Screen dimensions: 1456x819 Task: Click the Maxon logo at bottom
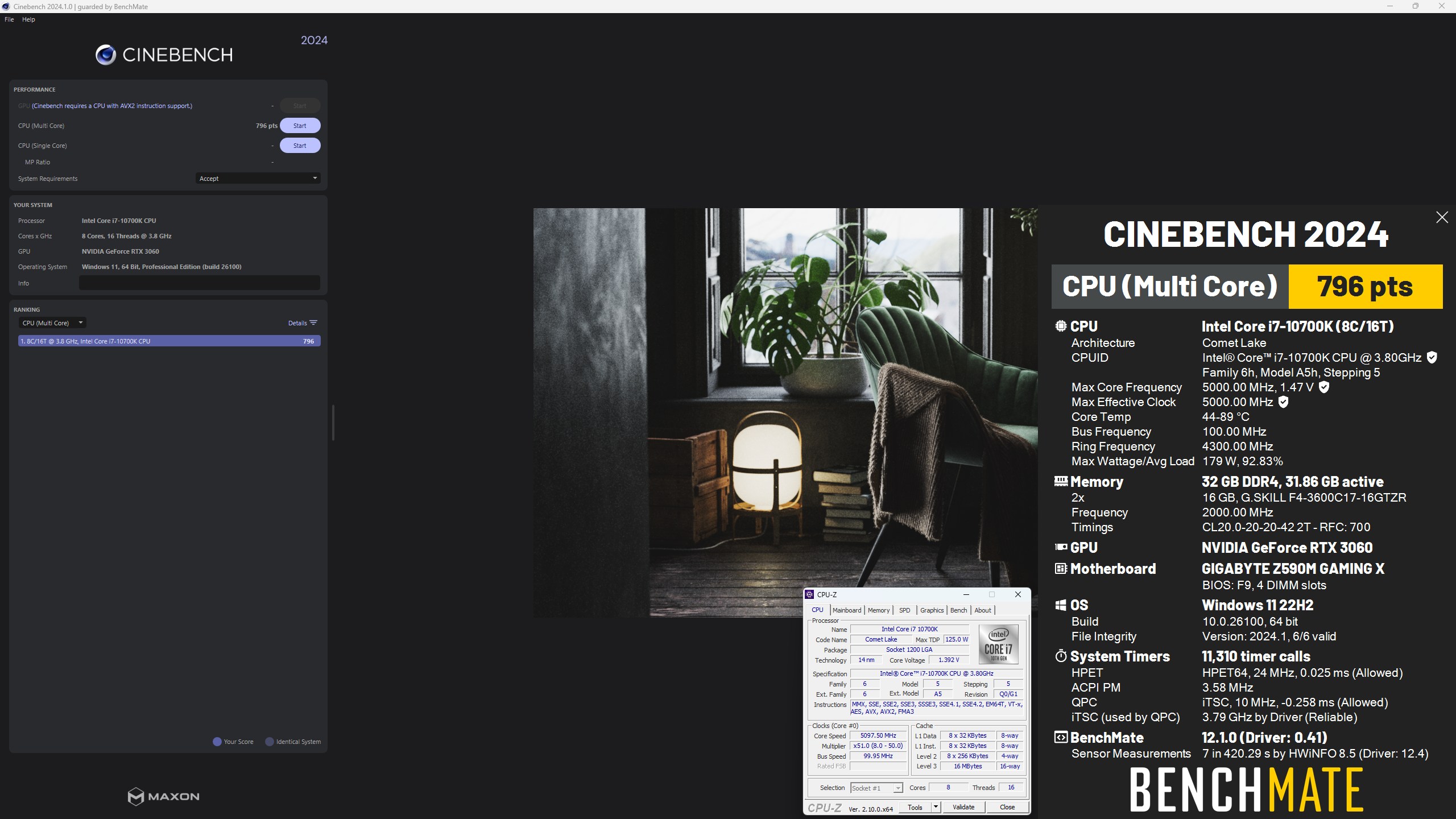pyautogui.click(x=164, y=796)
